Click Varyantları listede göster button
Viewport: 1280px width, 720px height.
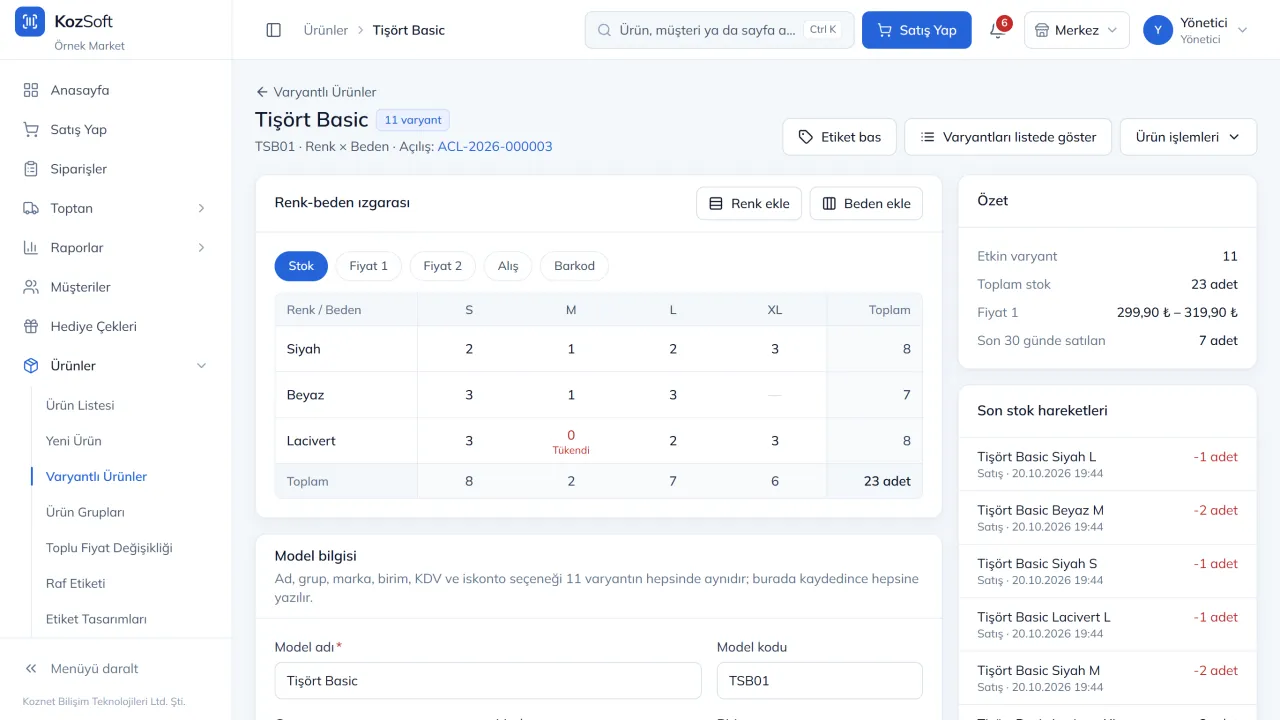coord(1008,137)
